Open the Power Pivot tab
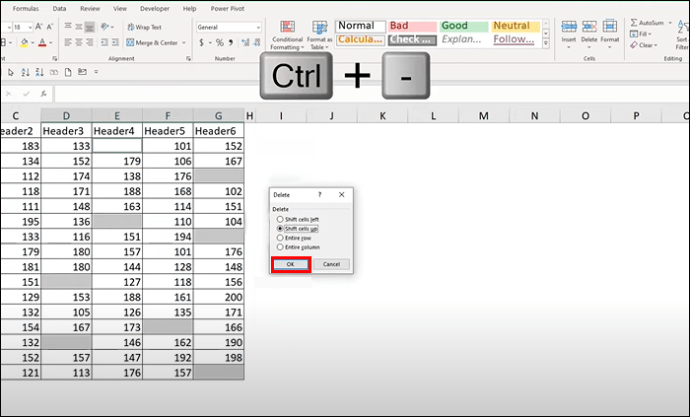 [x=228, y=8]
